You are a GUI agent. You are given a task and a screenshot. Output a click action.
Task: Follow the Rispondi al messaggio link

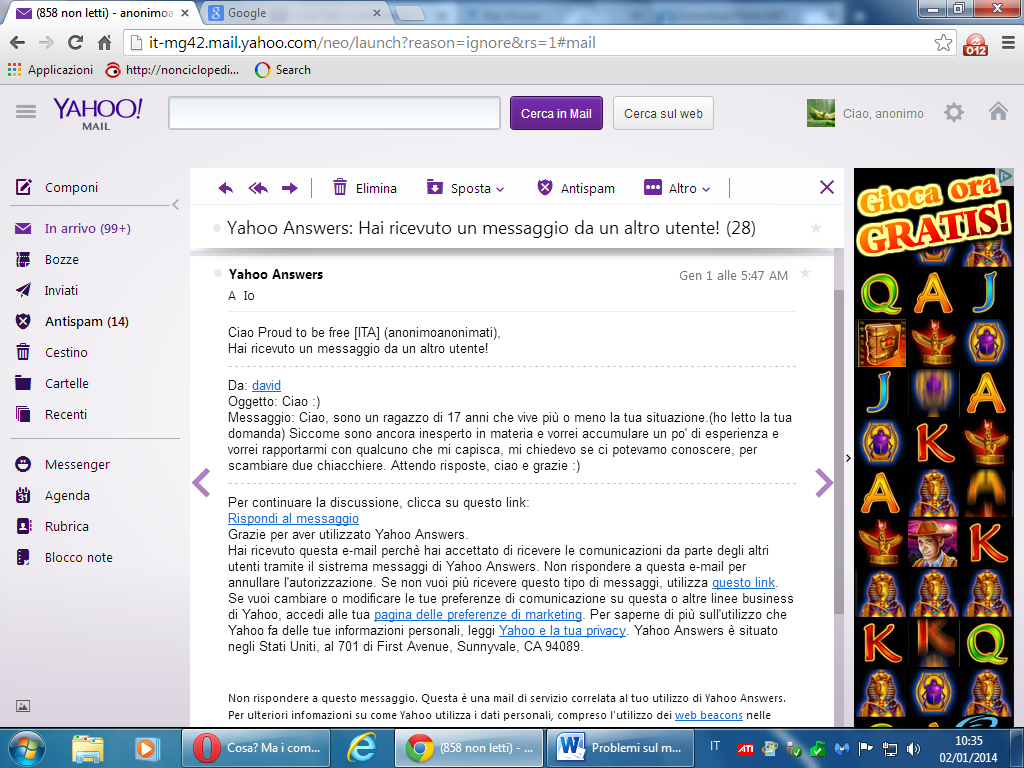(293, 518)
